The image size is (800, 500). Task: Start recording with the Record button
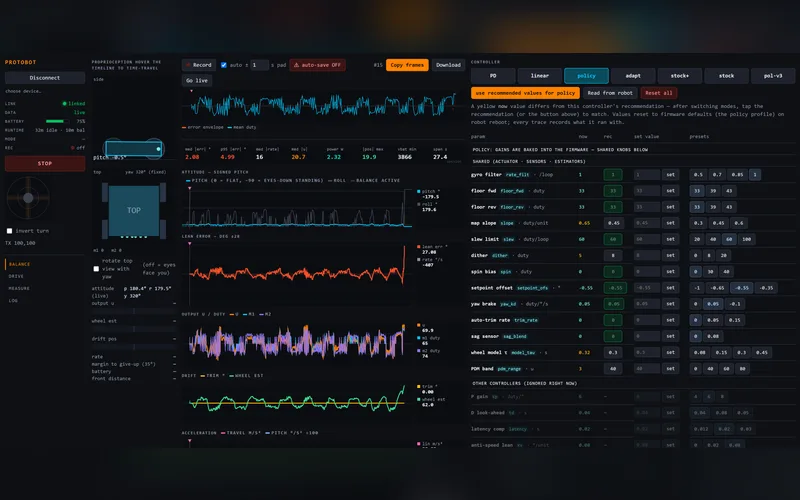click(x=198, y=65)
